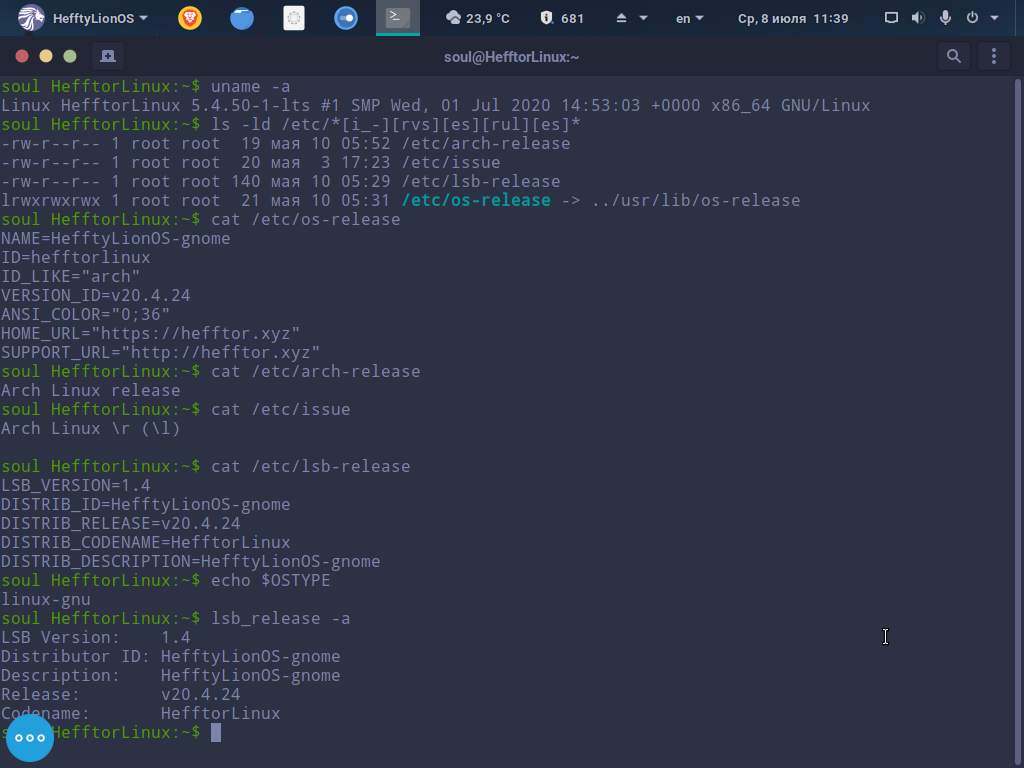The width and height of the screenshot is (1024, 768).
Task: Open terminal search with magnifier icon
Action: pos(954,56)
